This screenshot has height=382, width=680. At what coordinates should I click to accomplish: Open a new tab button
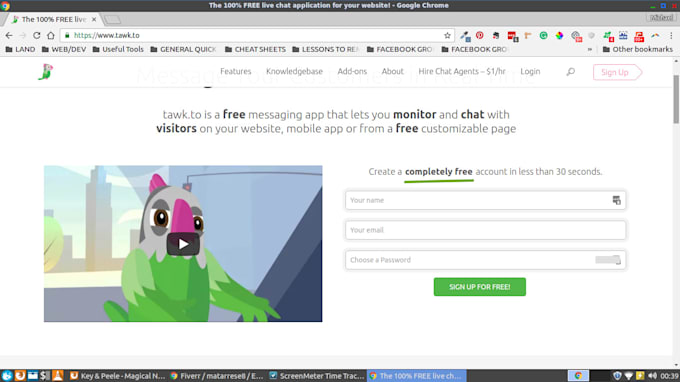[x=113, y=20]
